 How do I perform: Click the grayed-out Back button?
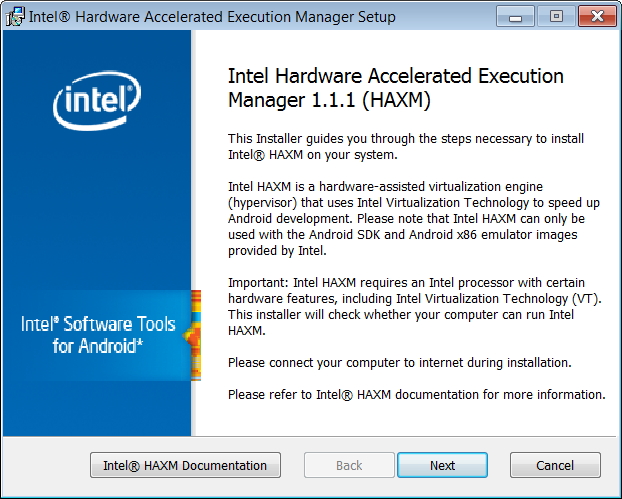click(x=349, y=465)
